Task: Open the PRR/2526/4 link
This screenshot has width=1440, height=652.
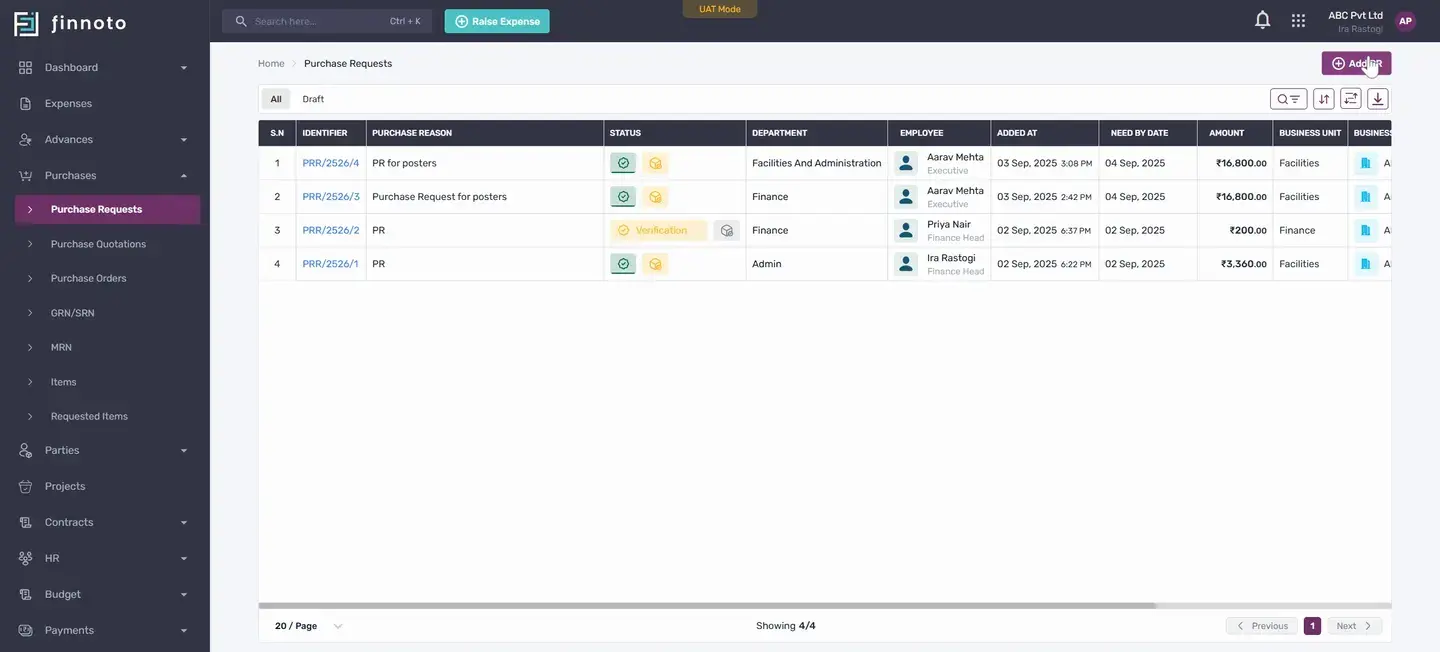Action: (331, 163)
